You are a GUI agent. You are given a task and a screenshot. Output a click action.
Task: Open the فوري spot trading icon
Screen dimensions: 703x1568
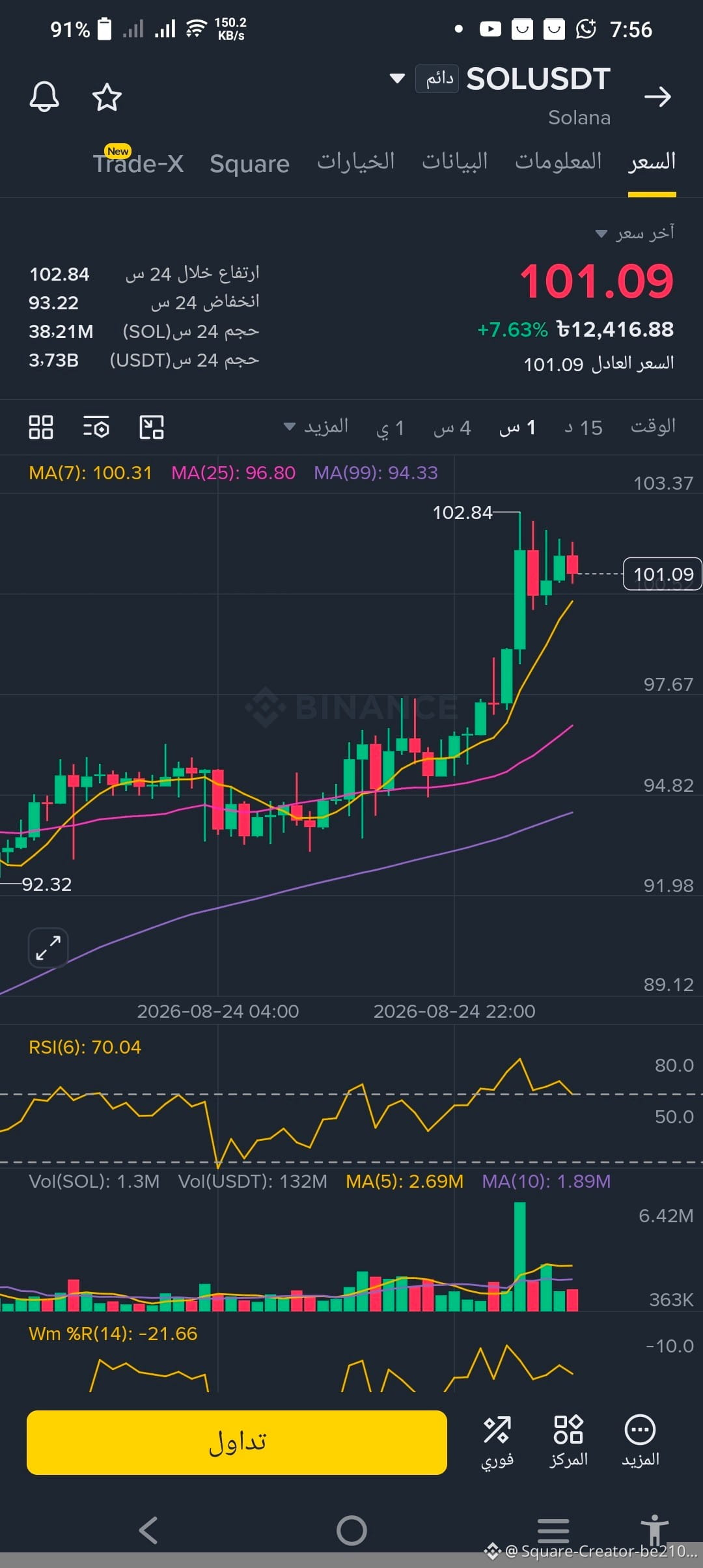(x=497, y=1442)
